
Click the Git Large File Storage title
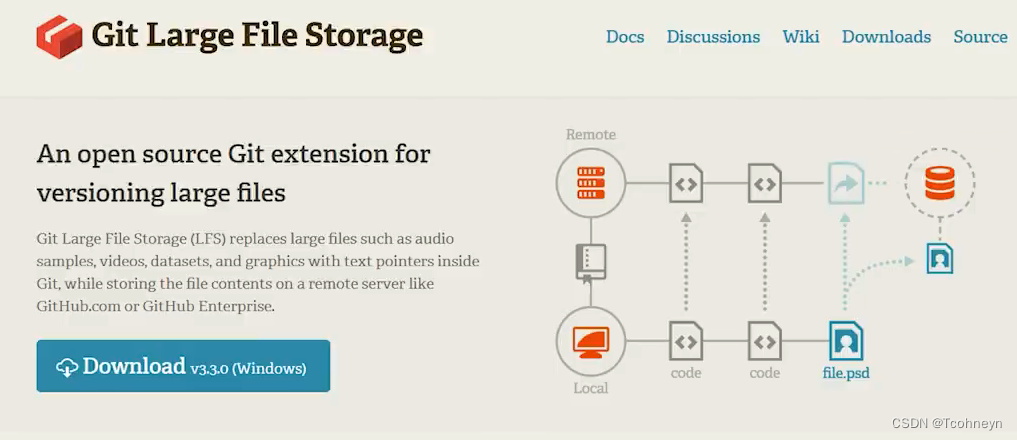click(257, 35)
